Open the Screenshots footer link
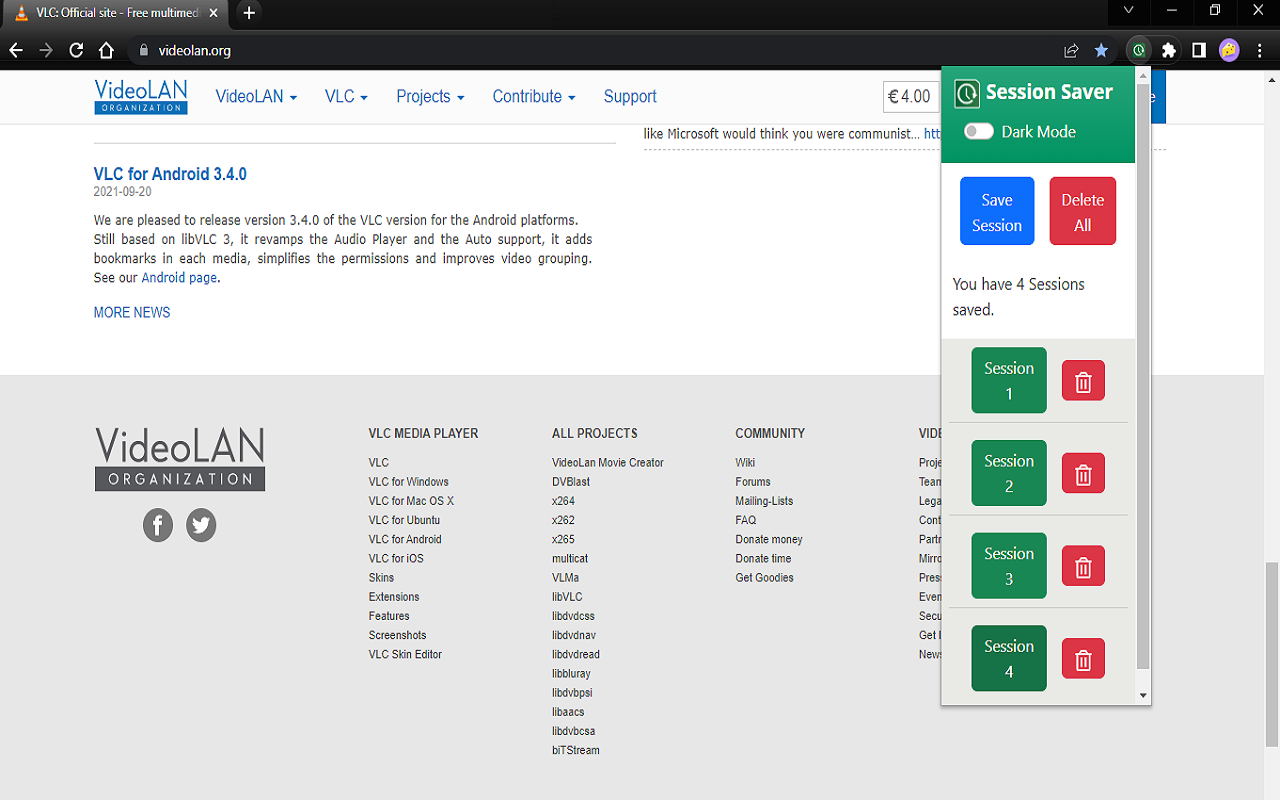Screen dimensions: 1280x800 click(397, 635)
